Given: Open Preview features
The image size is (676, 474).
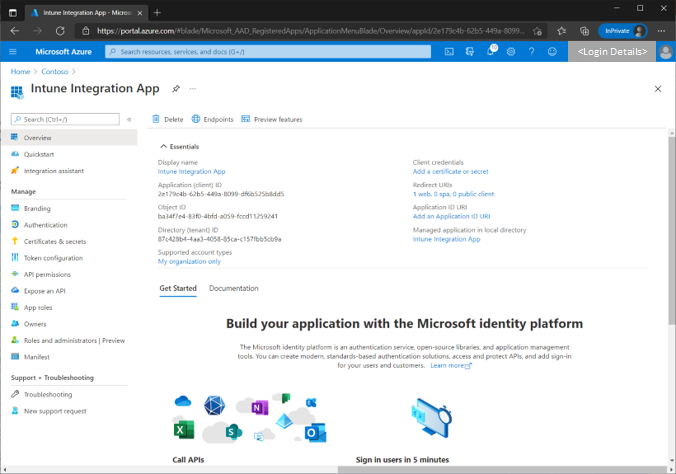Looking at the screenshot, I should click(272, 119).
